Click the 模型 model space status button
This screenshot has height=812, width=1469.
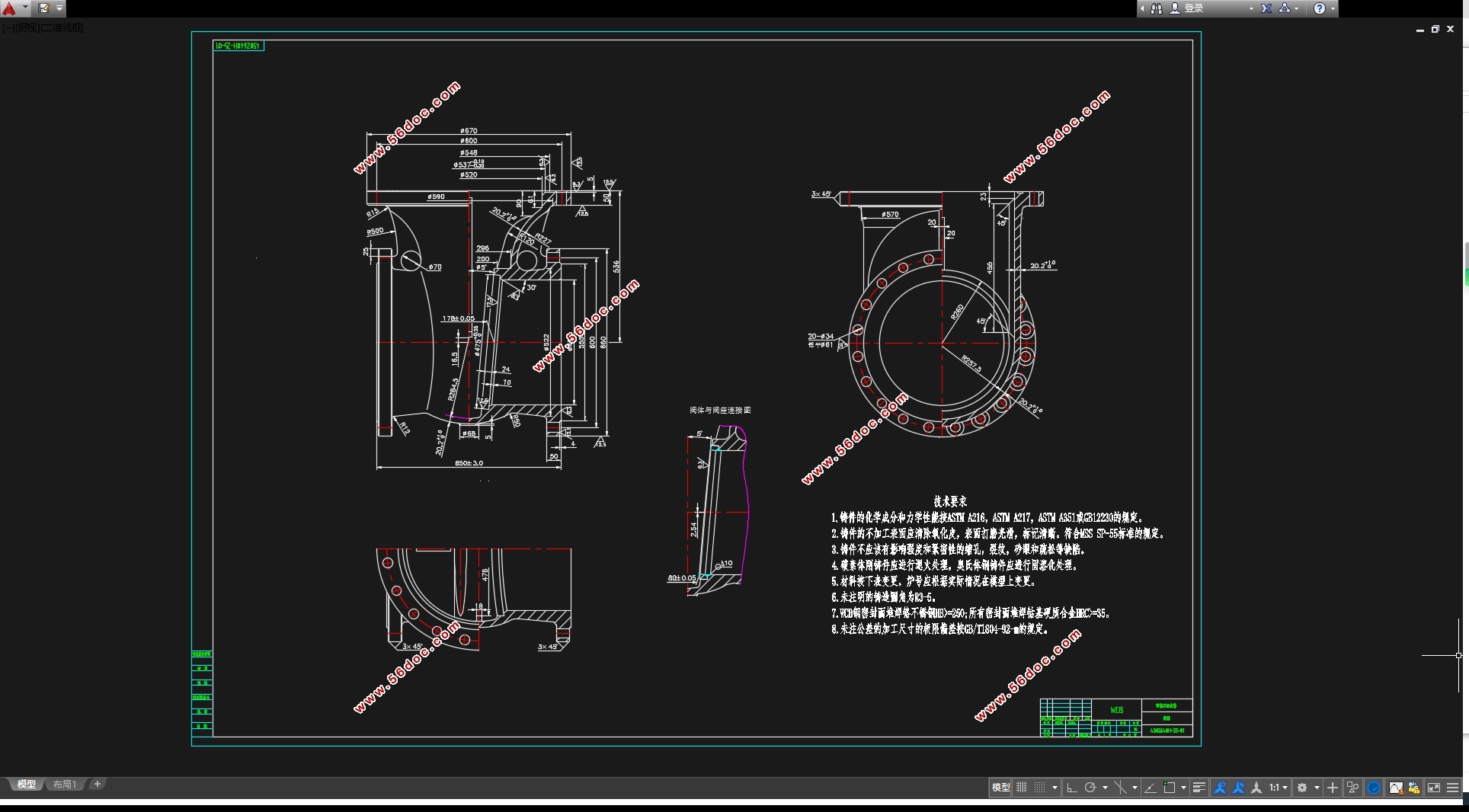click(x=1000, y=788)
